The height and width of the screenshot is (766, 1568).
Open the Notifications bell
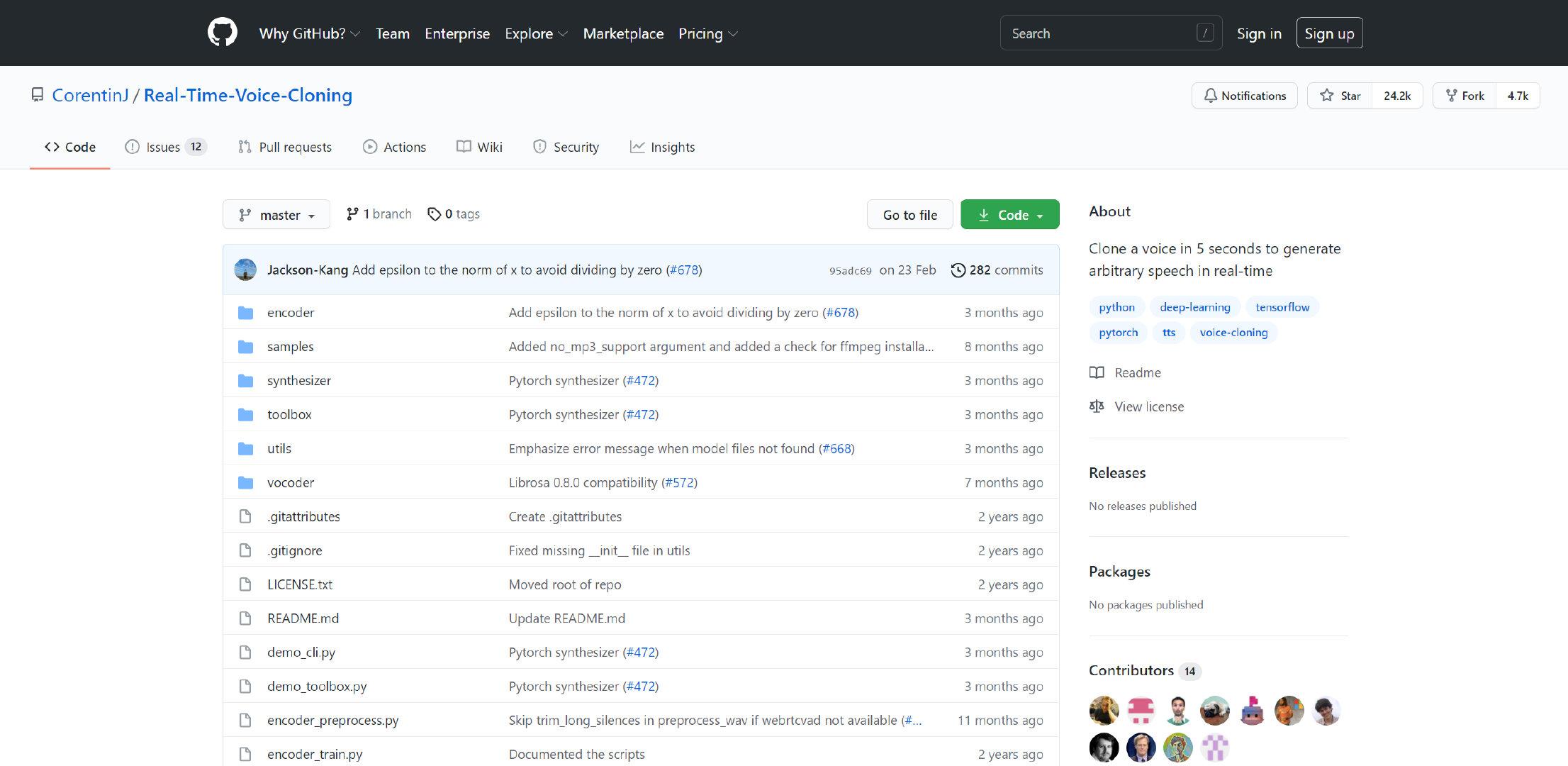[1212, 95]
